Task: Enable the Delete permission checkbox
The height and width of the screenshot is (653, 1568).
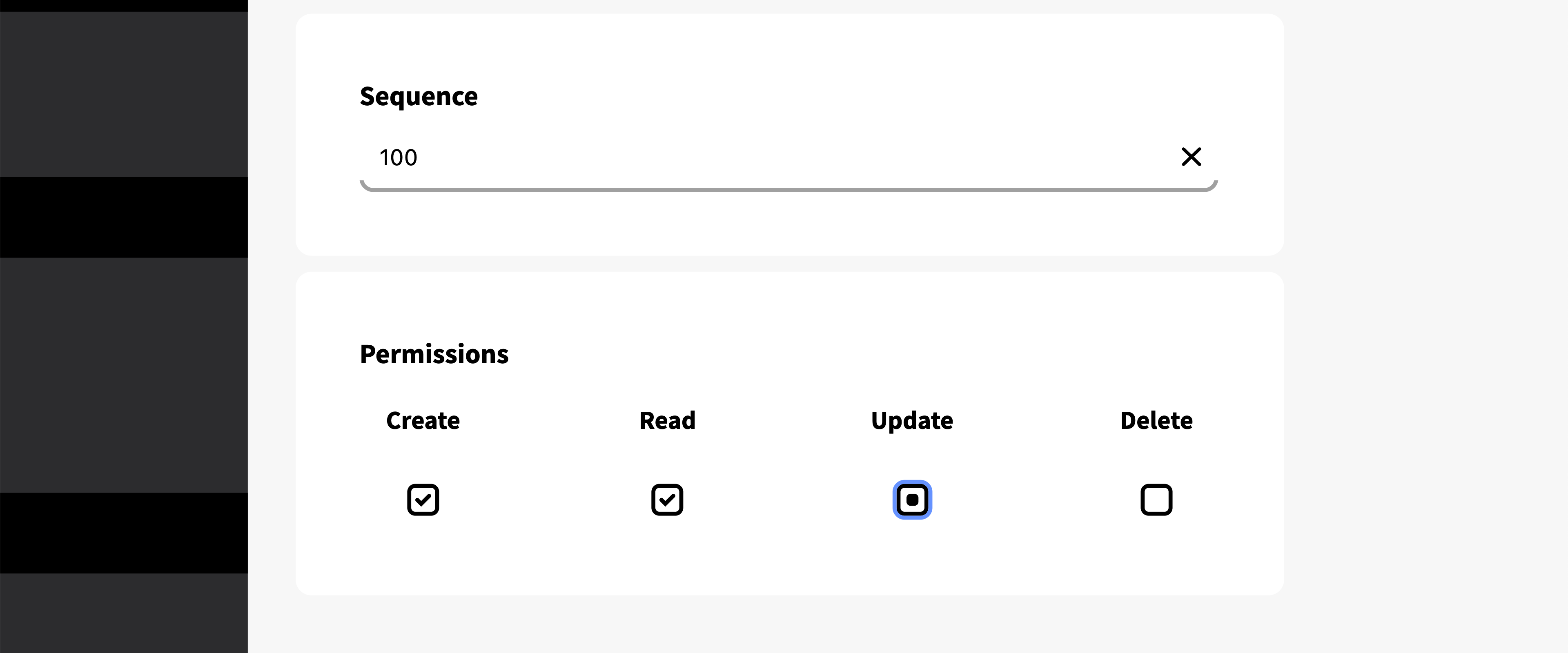Action: pyautogui.click(x=1156, y=500)
